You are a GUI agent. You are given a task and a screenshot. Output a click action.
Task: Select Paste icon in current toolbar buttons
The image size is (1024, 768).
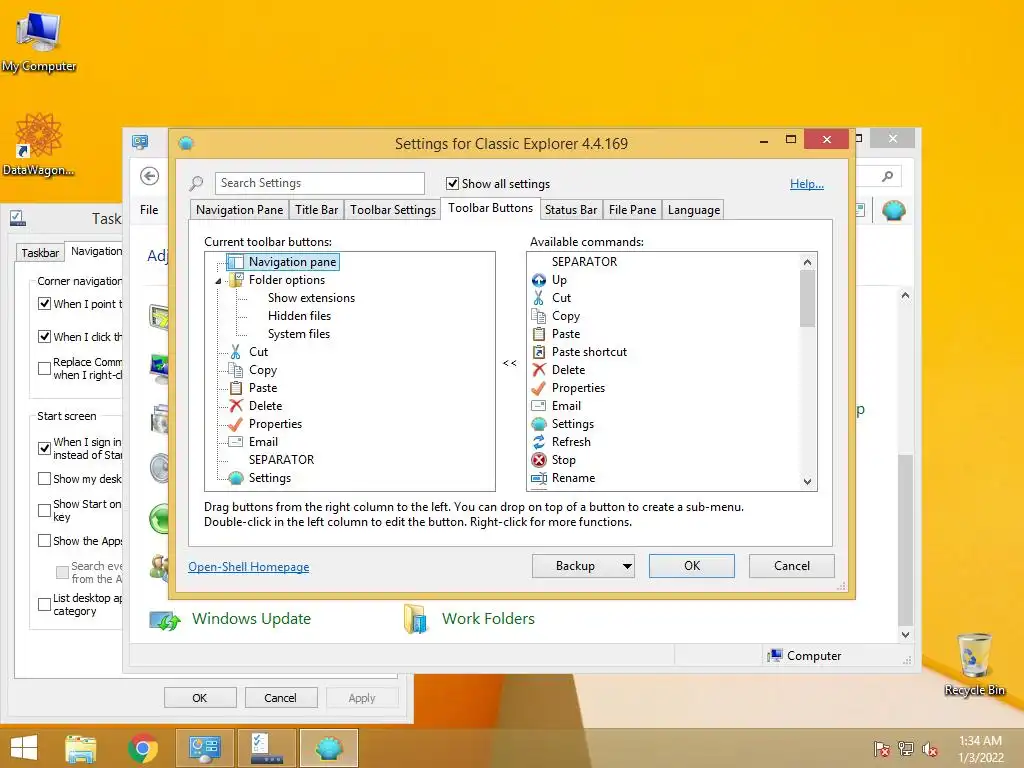tap(236, 388)
